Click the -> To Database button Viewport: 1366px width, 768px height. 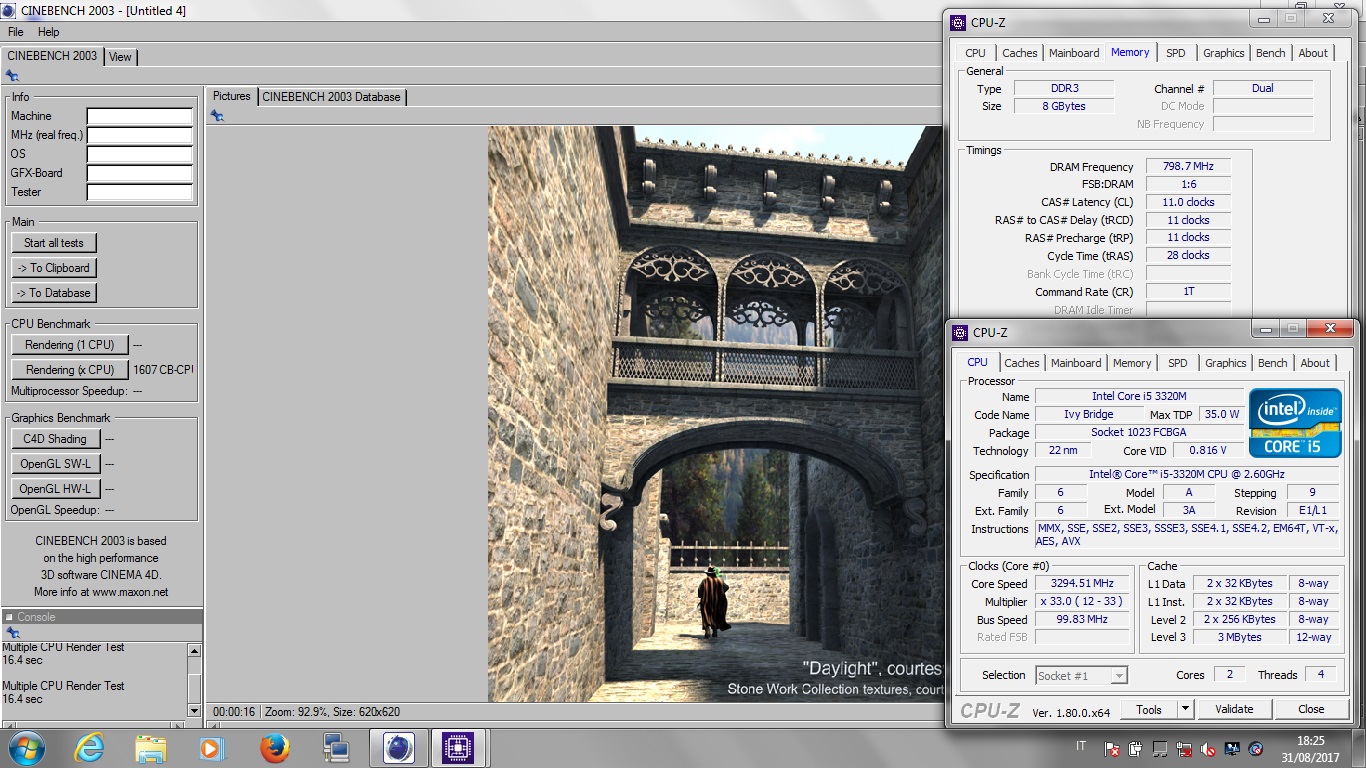pyautogui.click(x=54, y=293)
